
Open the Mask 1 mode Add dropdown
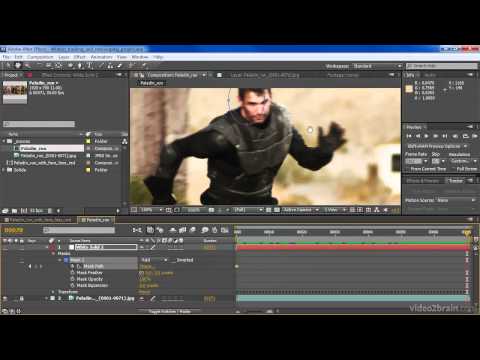154,260
